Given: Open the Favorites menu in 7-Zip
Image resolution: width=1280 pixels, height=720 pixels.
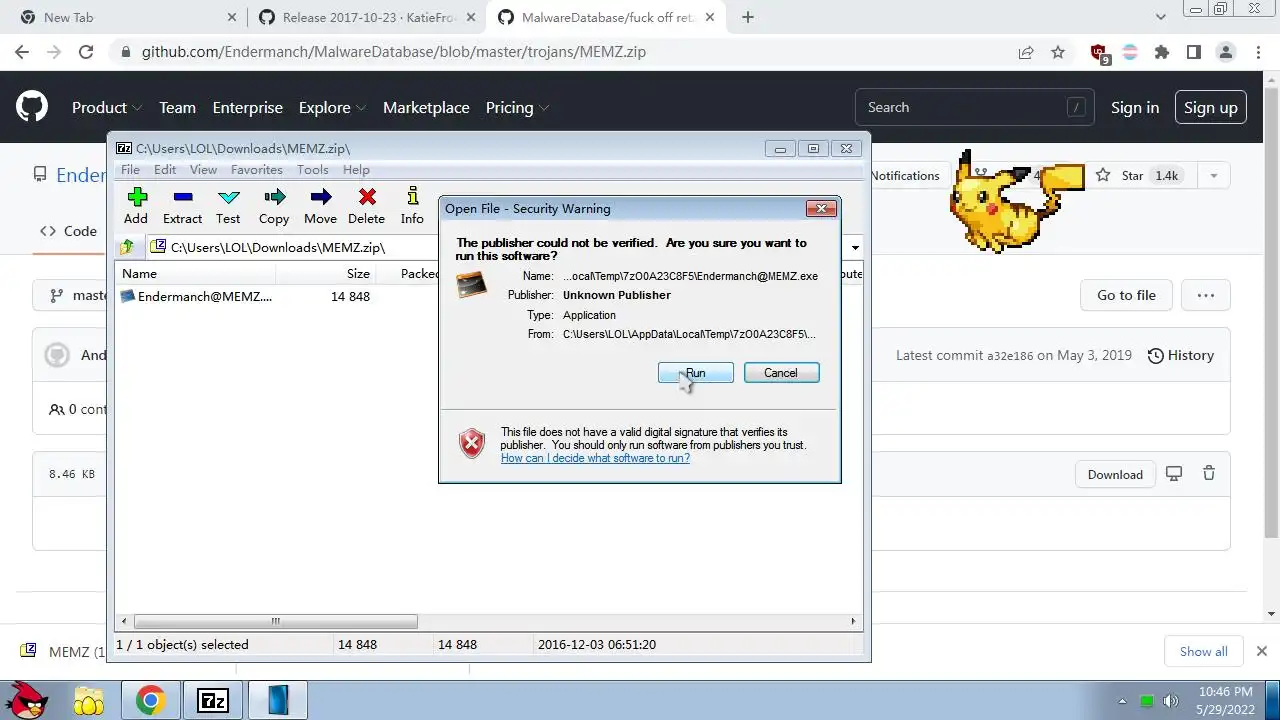Looking at the screenshot, I should [257, 170].
